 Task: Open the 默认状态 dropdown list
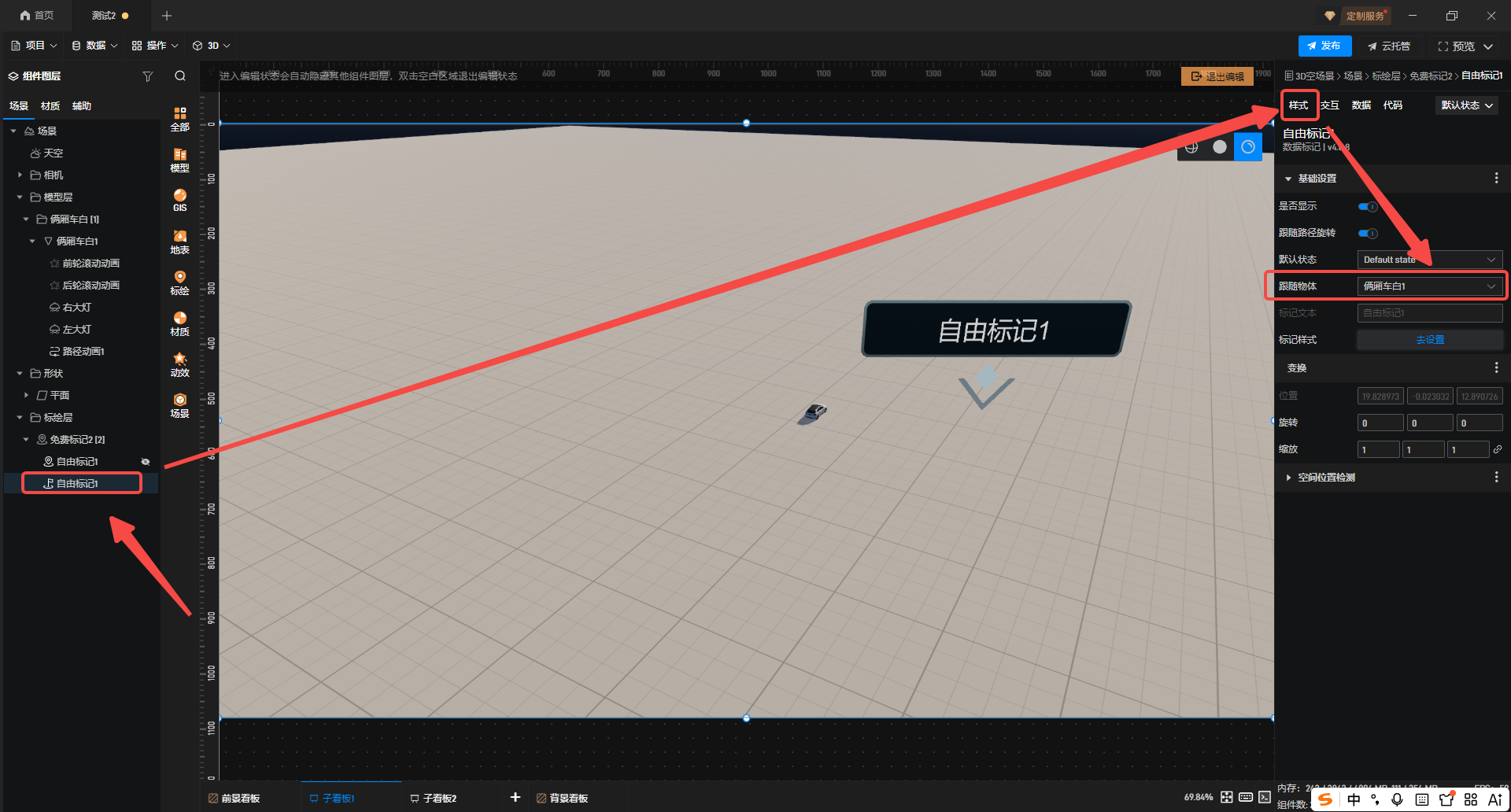pyautogui.click(x=1429, y=260)
